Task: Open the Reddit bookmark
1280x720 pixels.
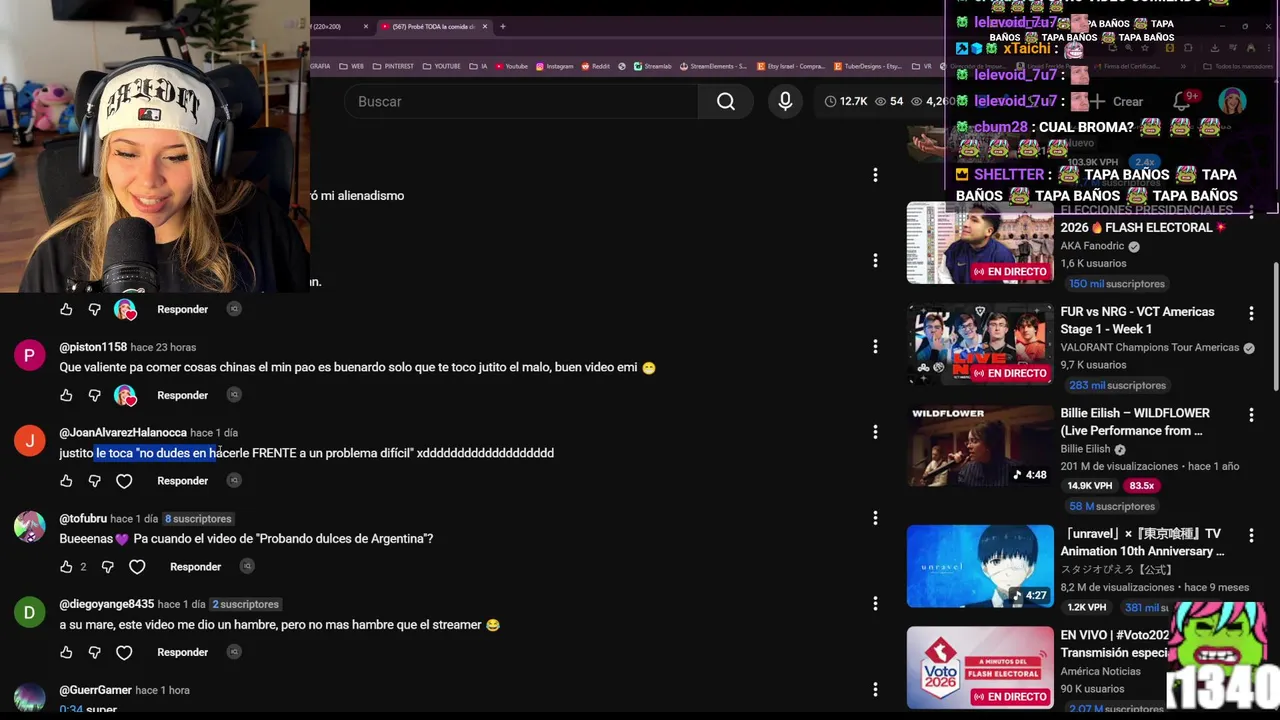Action: click(x=595, y=66)
